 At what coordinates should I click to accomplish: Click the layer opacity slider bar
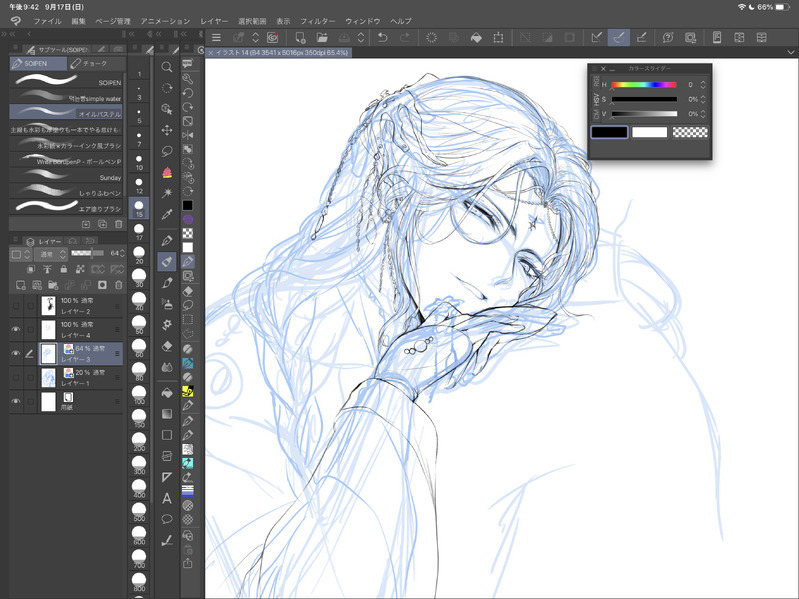tap(88, 253)
